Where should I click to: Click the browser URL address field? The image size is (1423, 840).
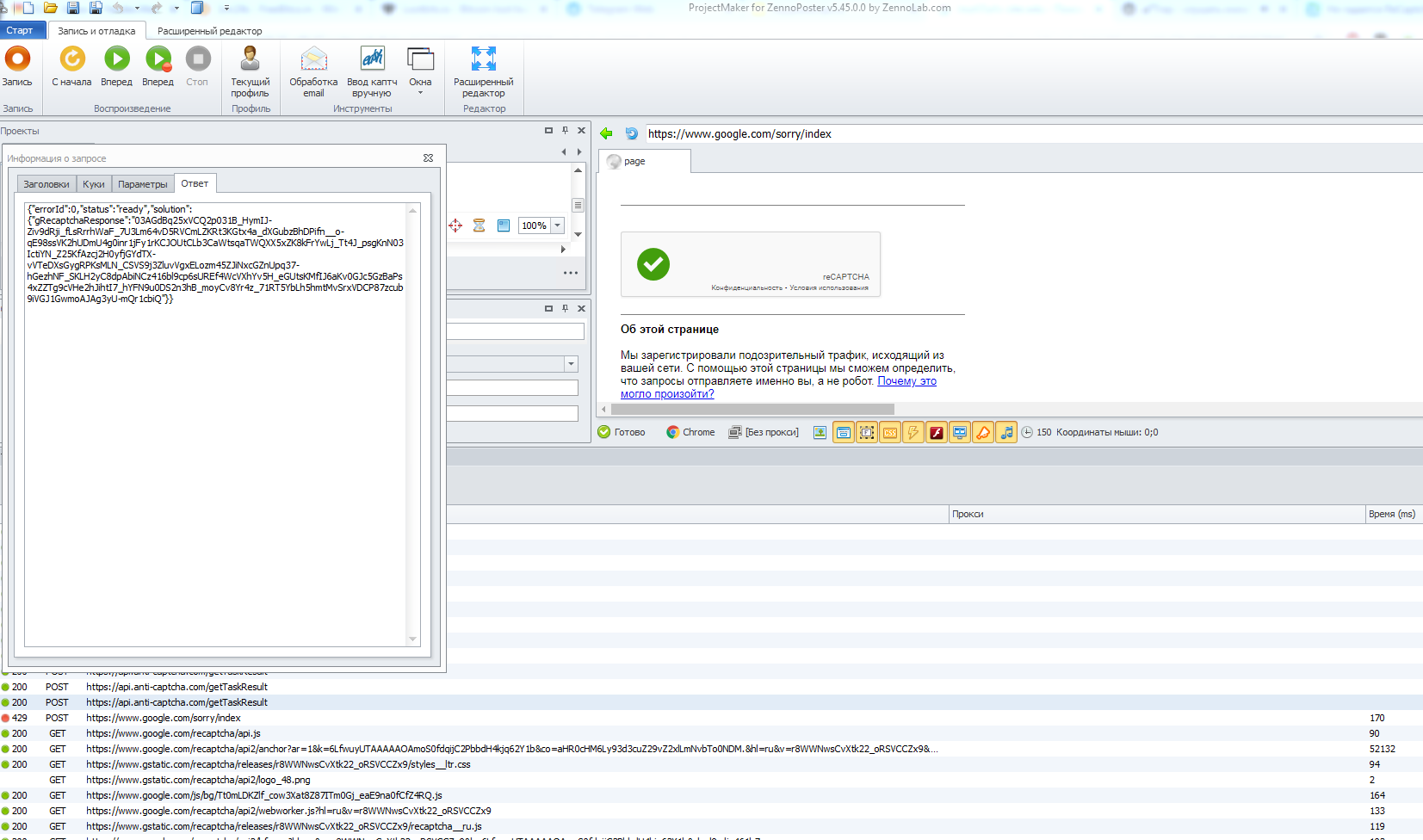point(1033,133)
